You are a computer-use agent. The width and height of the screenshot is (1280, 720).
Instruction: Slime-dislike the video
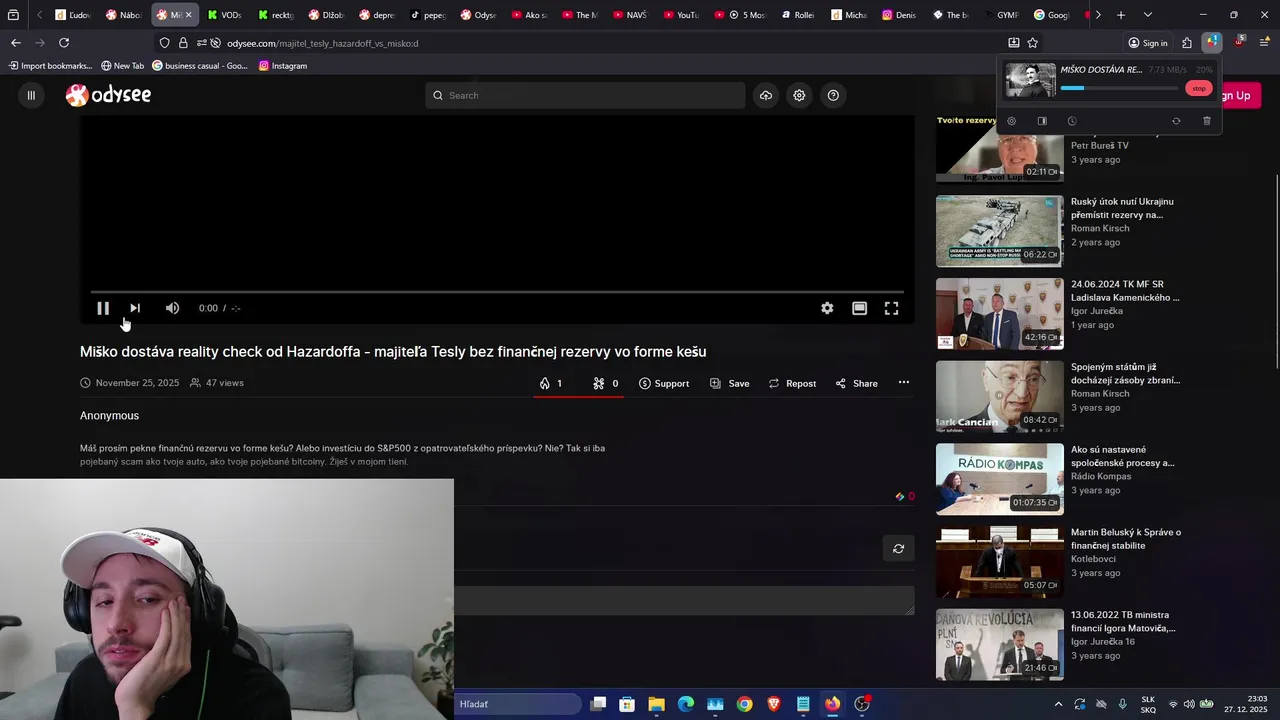(605, 383)
